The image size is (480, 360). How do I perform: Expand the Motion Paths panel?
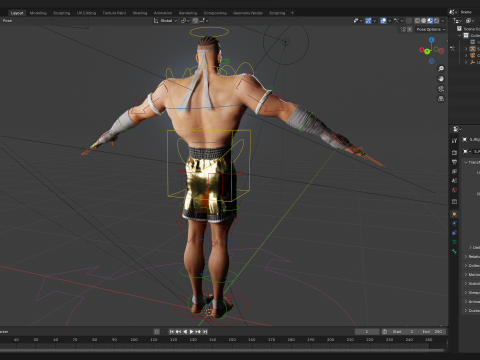click(466, 274)
